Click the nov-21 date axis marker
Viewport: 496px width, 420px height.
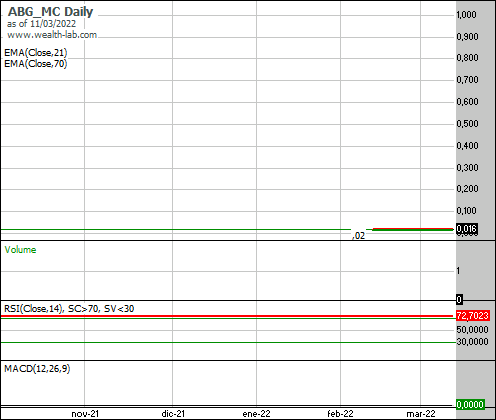pos(85,414)
